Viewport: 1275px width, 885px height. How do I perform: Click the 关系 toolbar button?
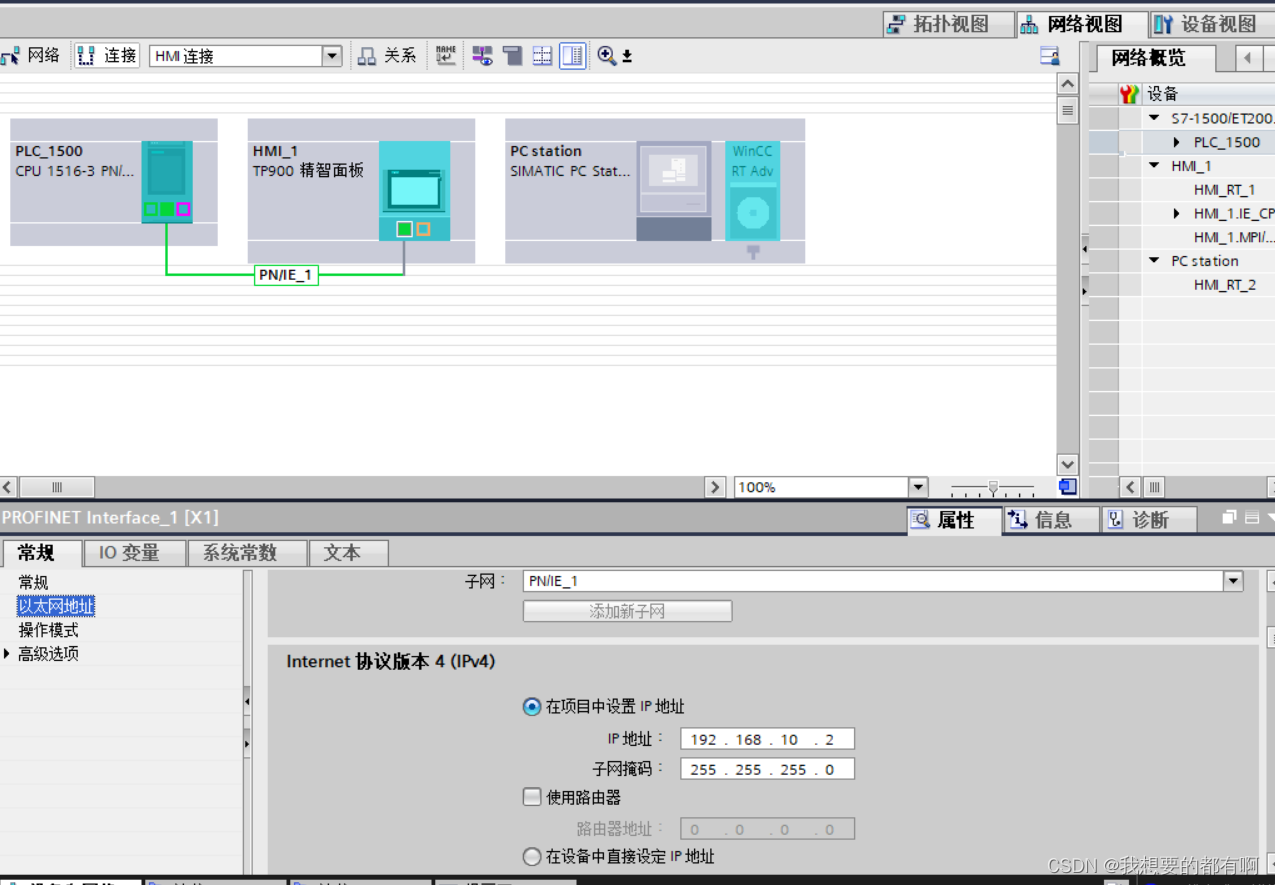(387, 56)
